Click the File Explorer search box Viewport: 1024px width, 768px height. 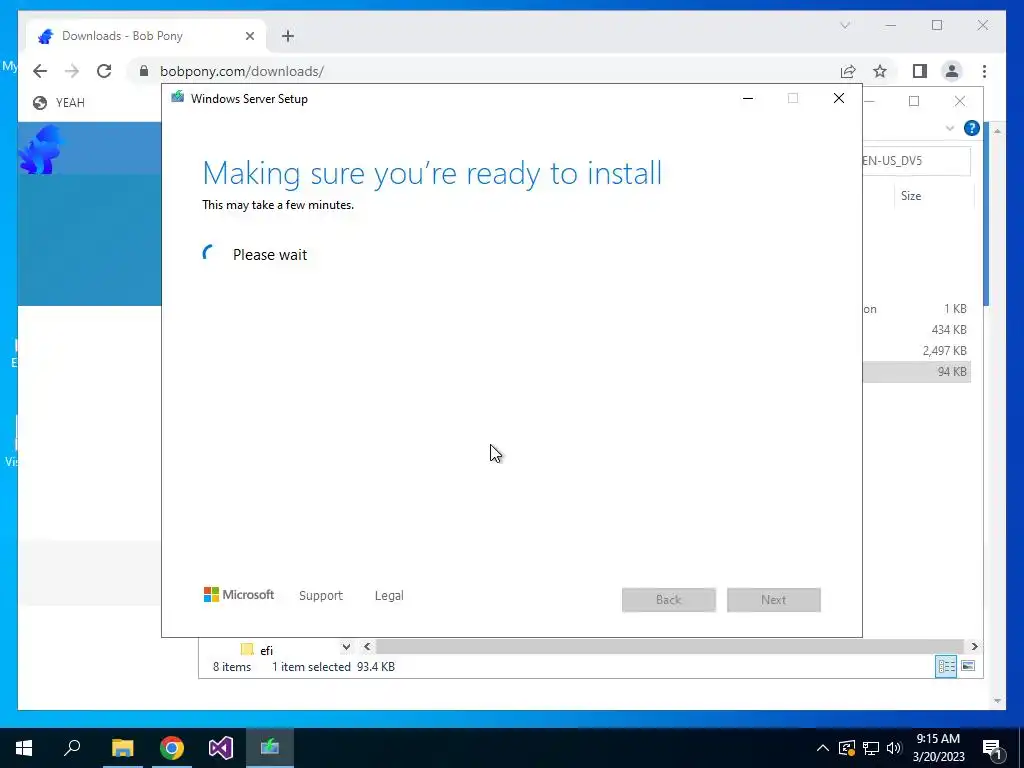[x=916, y=161]
